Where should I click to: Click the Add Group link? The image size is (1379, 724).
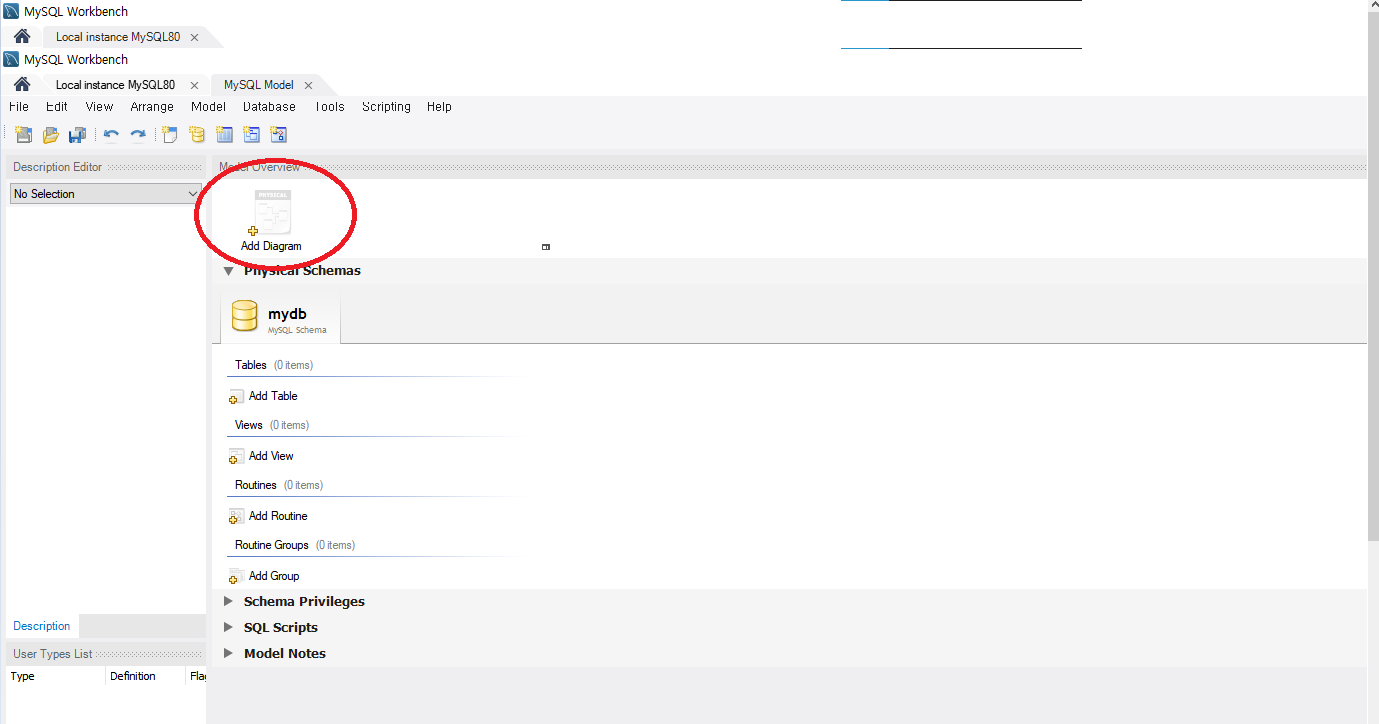[274, 576]
